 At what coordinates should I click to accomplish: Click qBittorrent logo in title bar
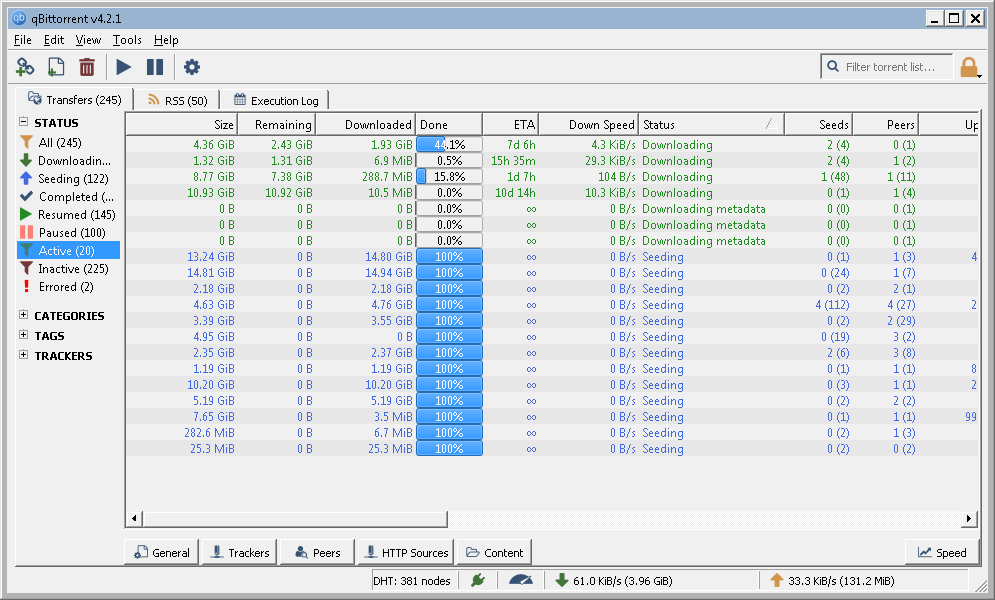coord(19,18)
